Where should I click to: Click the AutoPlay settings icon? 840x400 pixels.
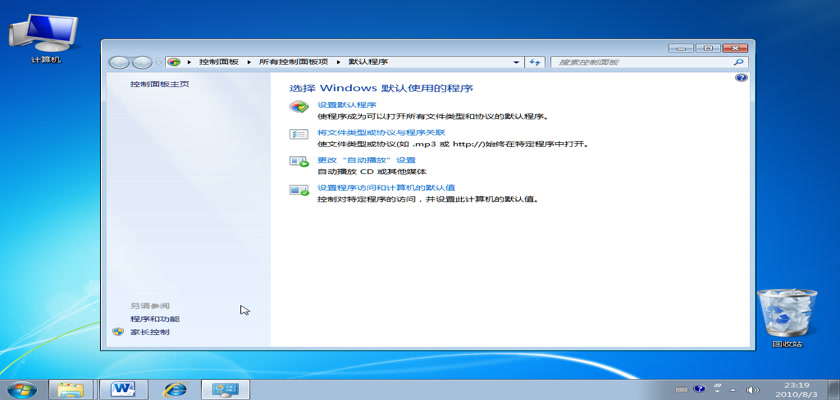299,162
